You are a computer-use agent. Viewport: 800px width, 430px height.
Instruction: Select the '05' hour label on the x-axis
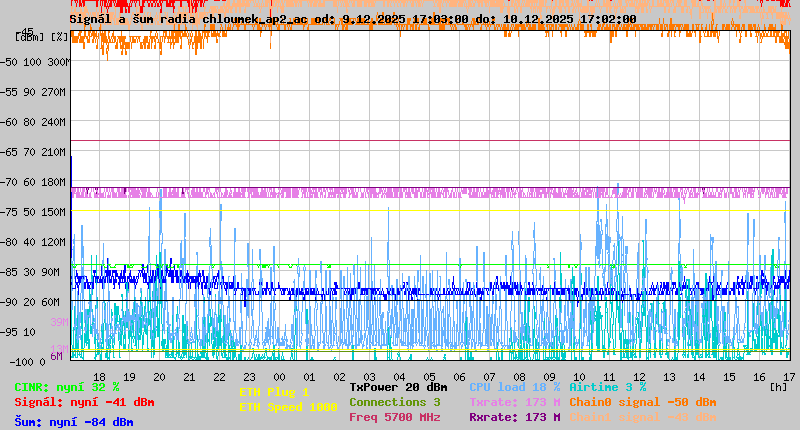pos(430,377)
